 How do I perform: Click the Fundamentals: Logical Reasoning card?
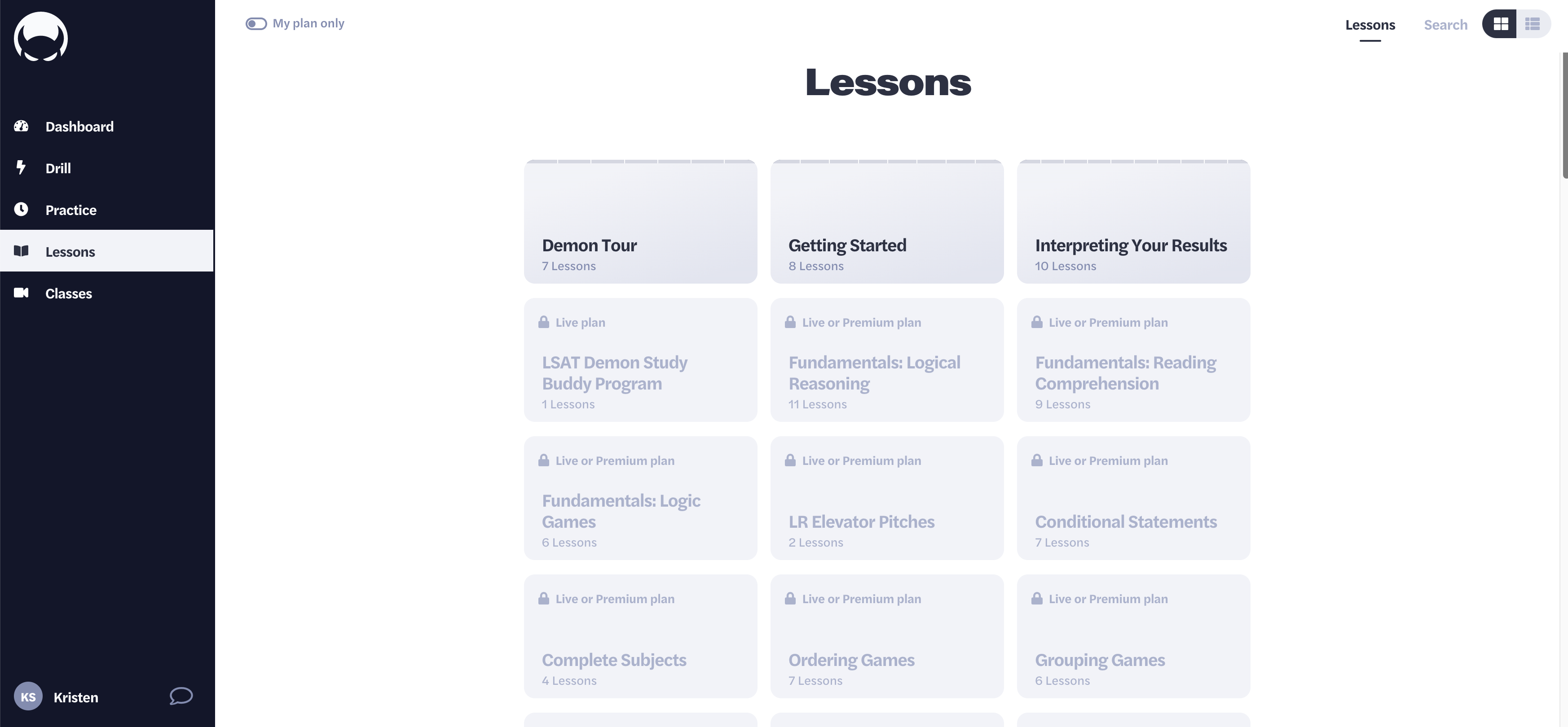point(887,360)
